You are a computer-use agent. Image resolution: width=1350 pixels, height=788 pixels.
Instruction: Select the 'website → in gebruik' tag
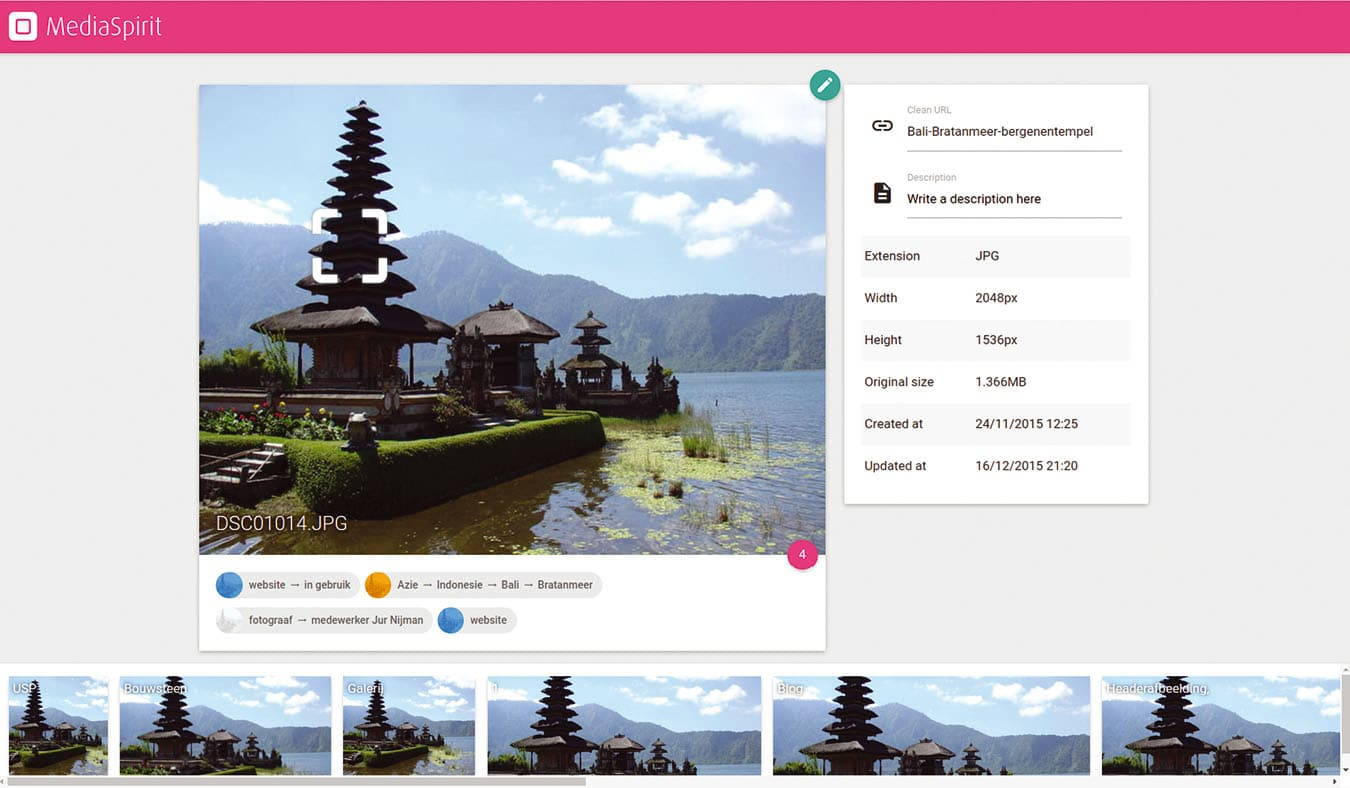288,585
